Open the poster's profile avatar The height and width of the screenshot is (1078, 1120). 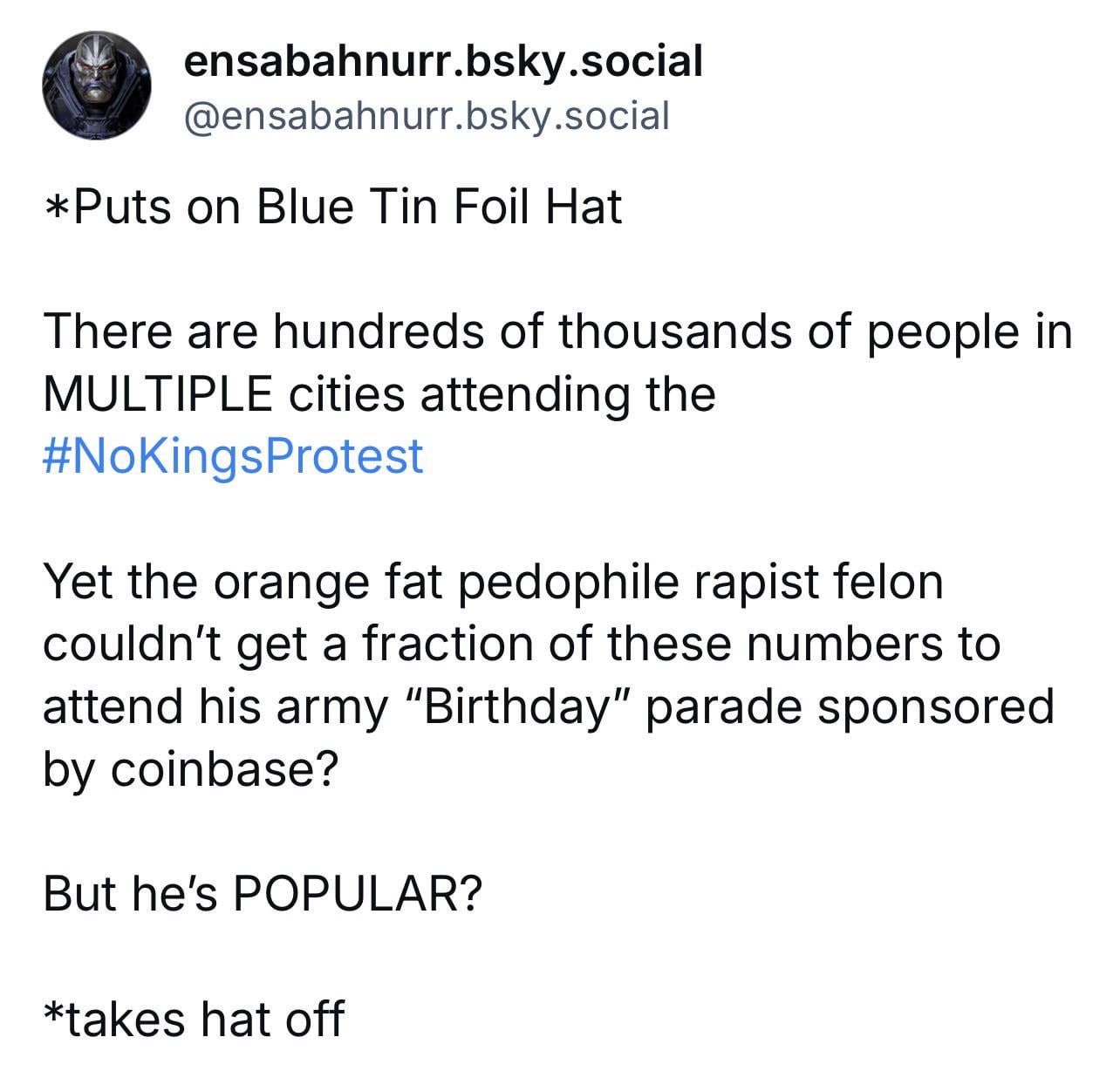pos(96,86)
